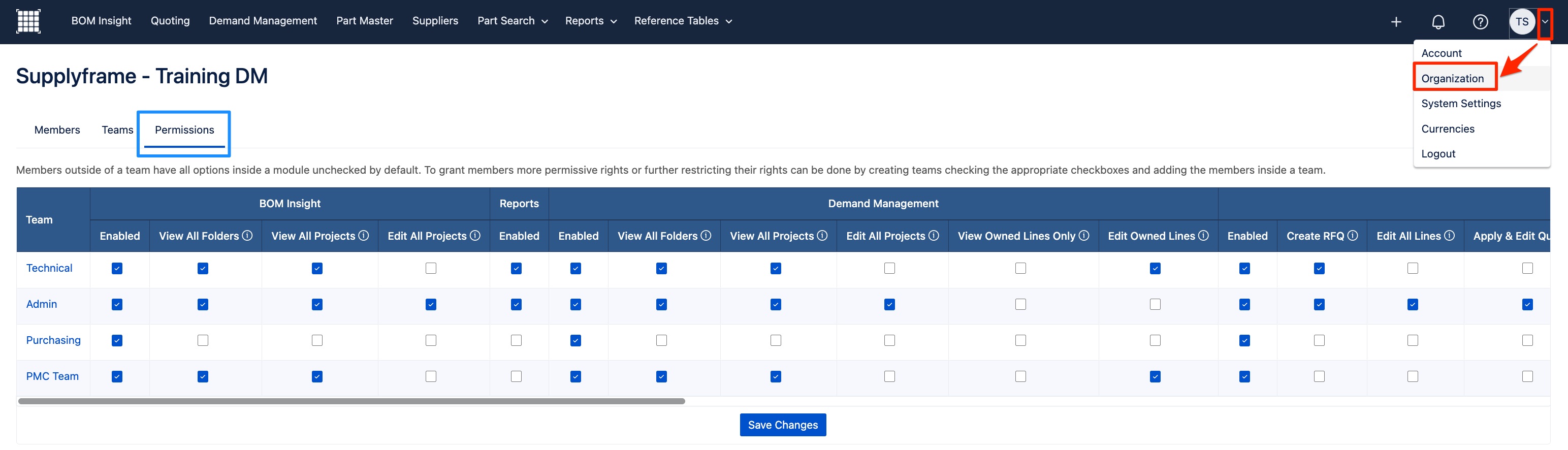Click info icon beside BOM Insight Edit All Projects

[x=475, y=236]
